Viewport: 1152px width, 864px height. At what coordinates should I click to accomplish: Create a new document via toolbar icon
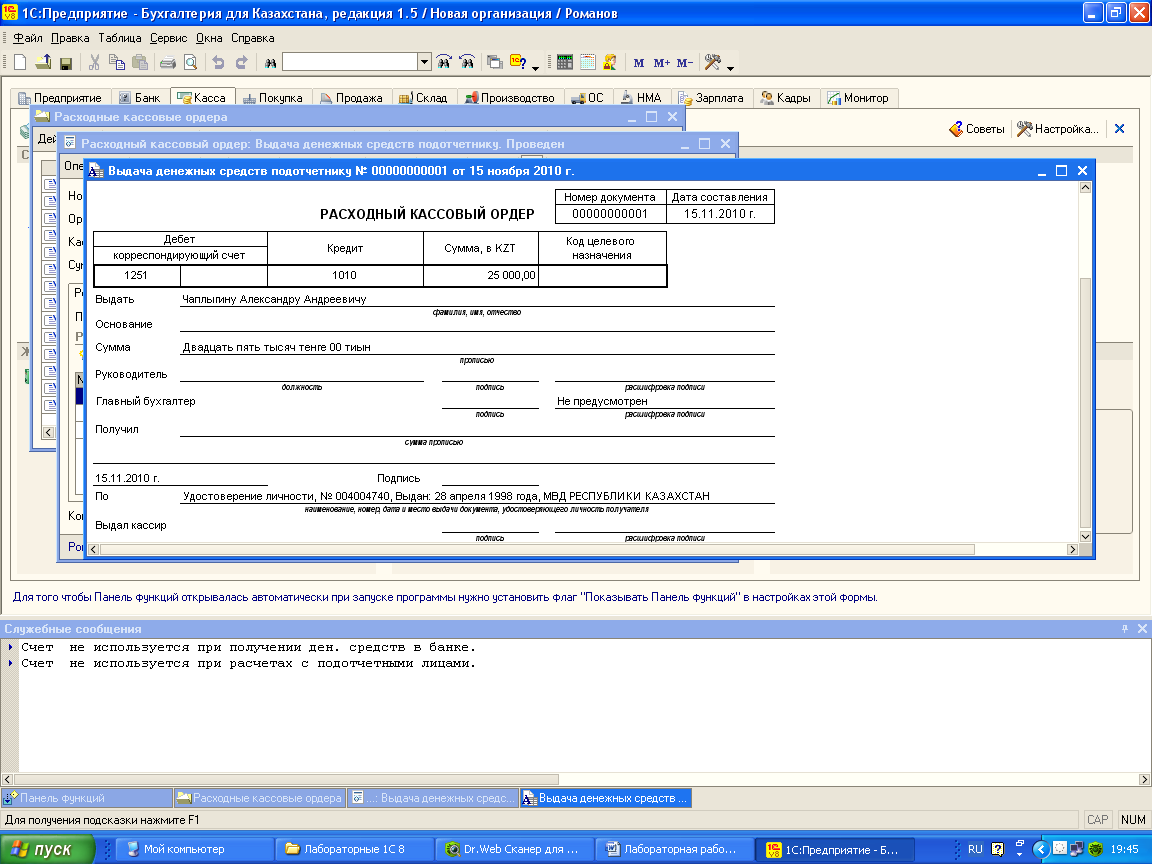coord(20,62)
